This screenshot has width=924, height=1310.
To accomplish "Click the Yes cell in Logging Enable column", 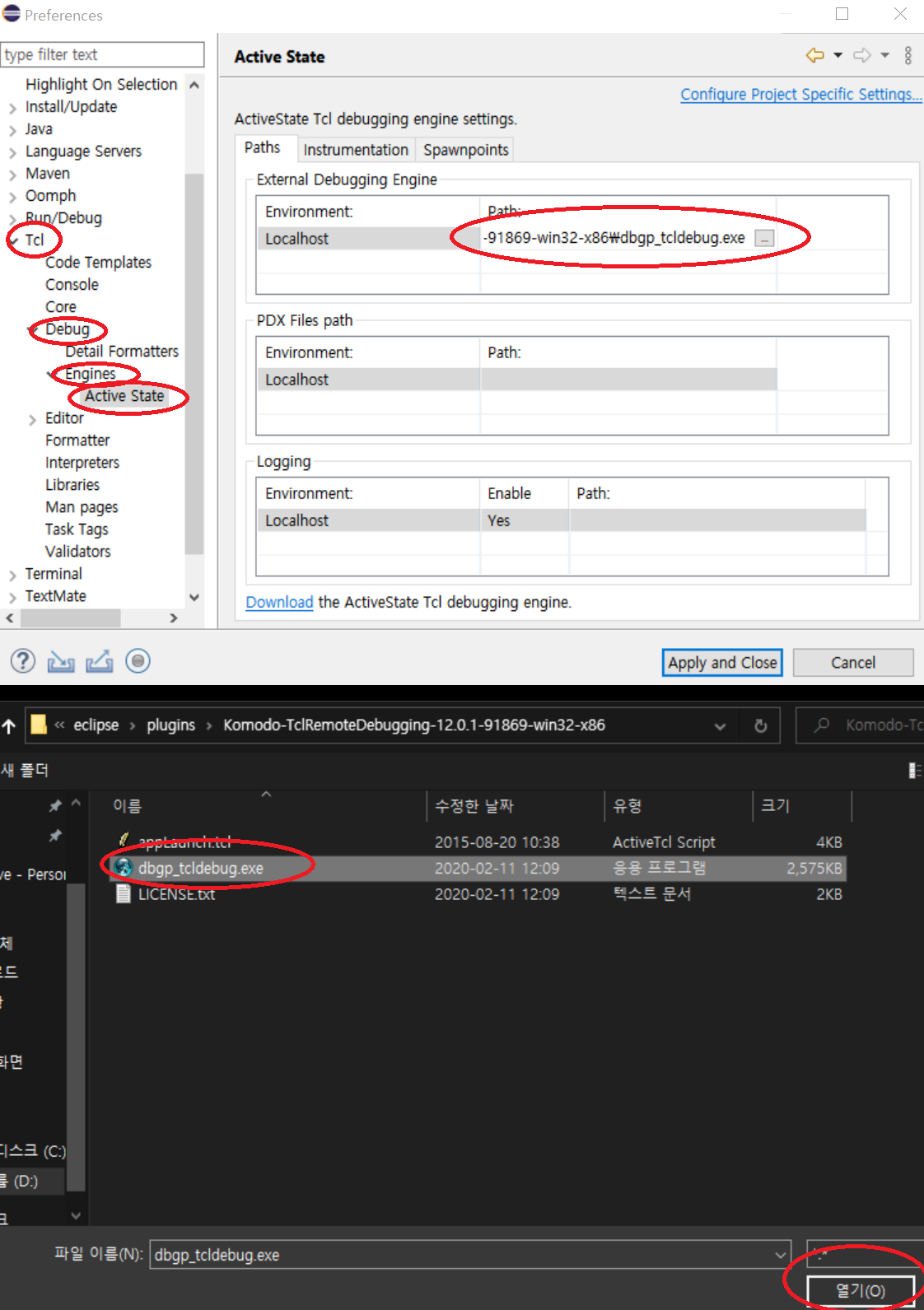I will click(499, 521).
